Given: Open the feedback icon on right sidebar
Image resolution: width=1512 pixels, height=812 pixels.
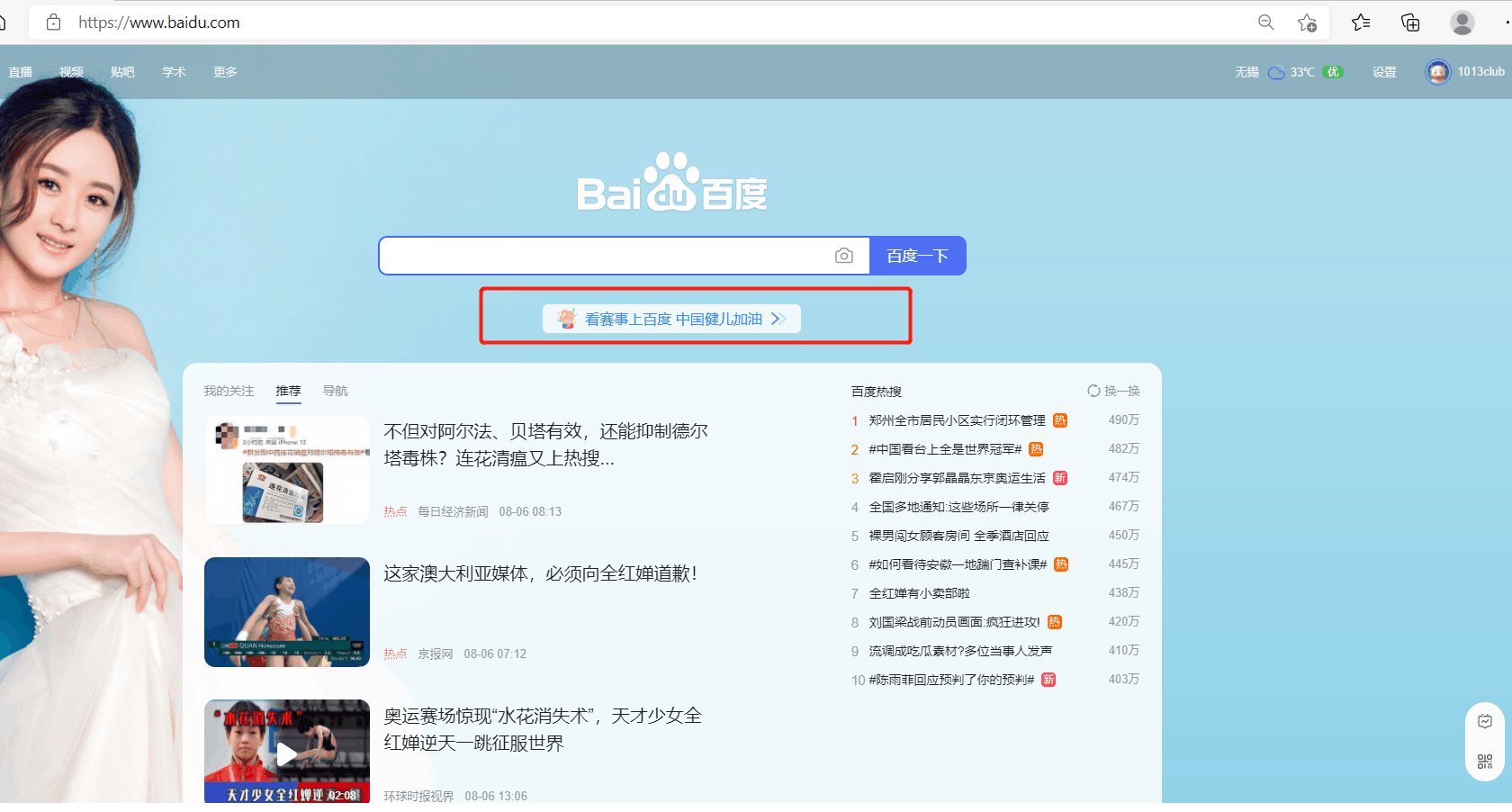Looking at the screenshot, I should click(1485, 721).
